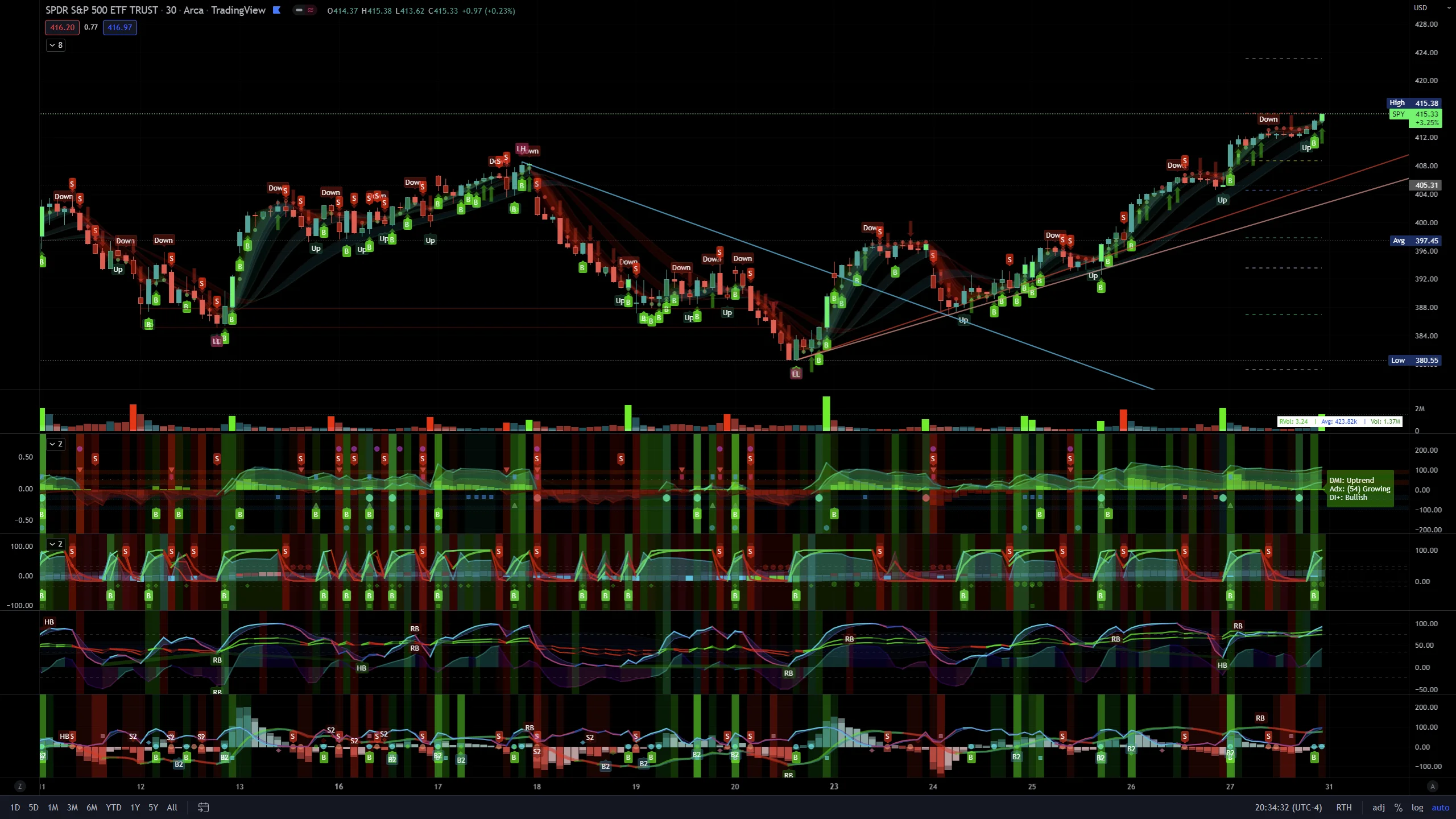
Task: Click the 405.31 grey price label
Action: (1425, 185)
